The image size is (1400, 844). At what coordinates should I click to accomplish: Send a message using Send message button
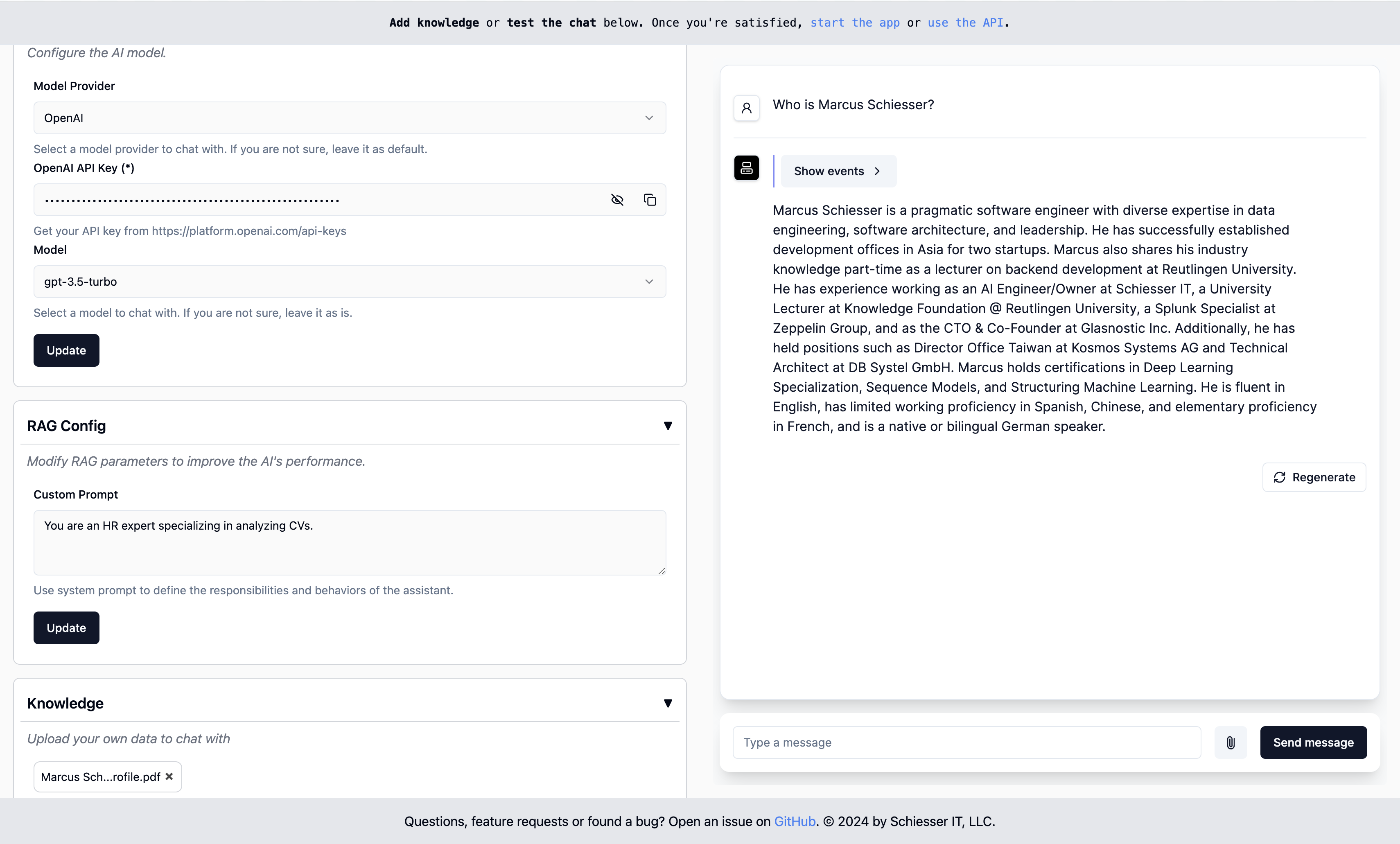pyautogui.click(x=1313, y=742)
